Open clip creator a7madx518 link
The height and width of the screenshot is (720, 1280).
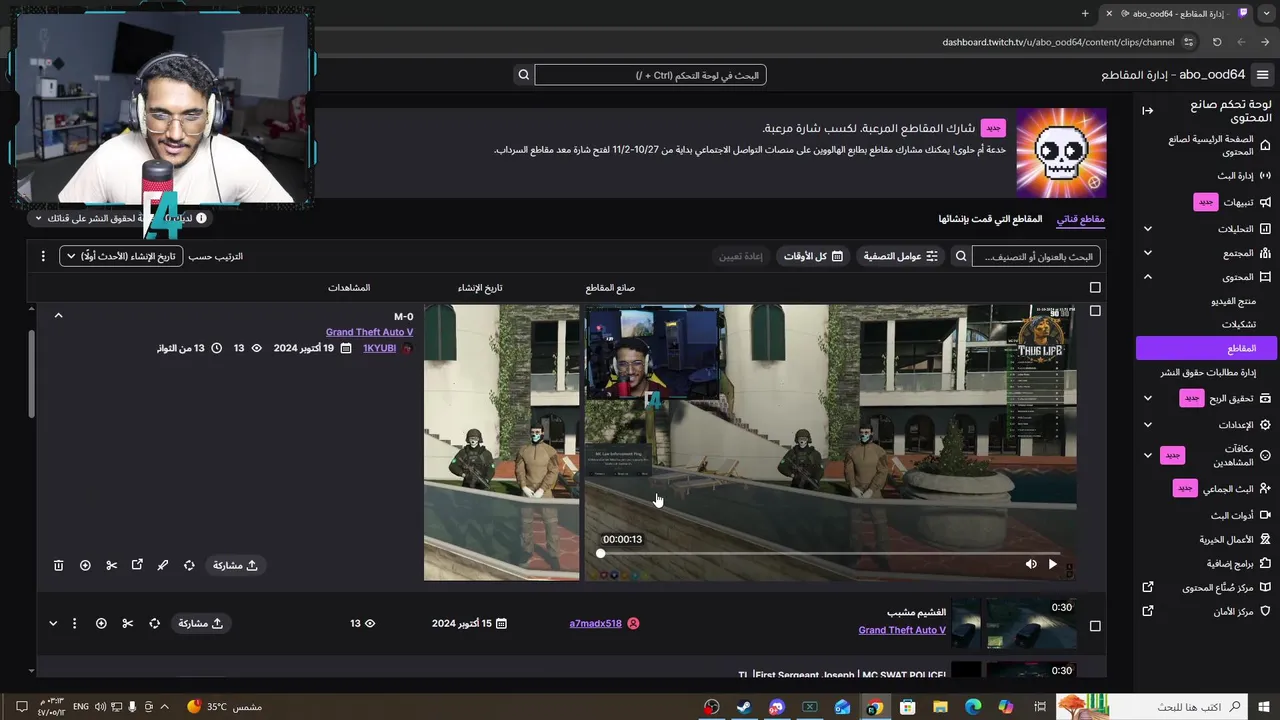[596, 623]
